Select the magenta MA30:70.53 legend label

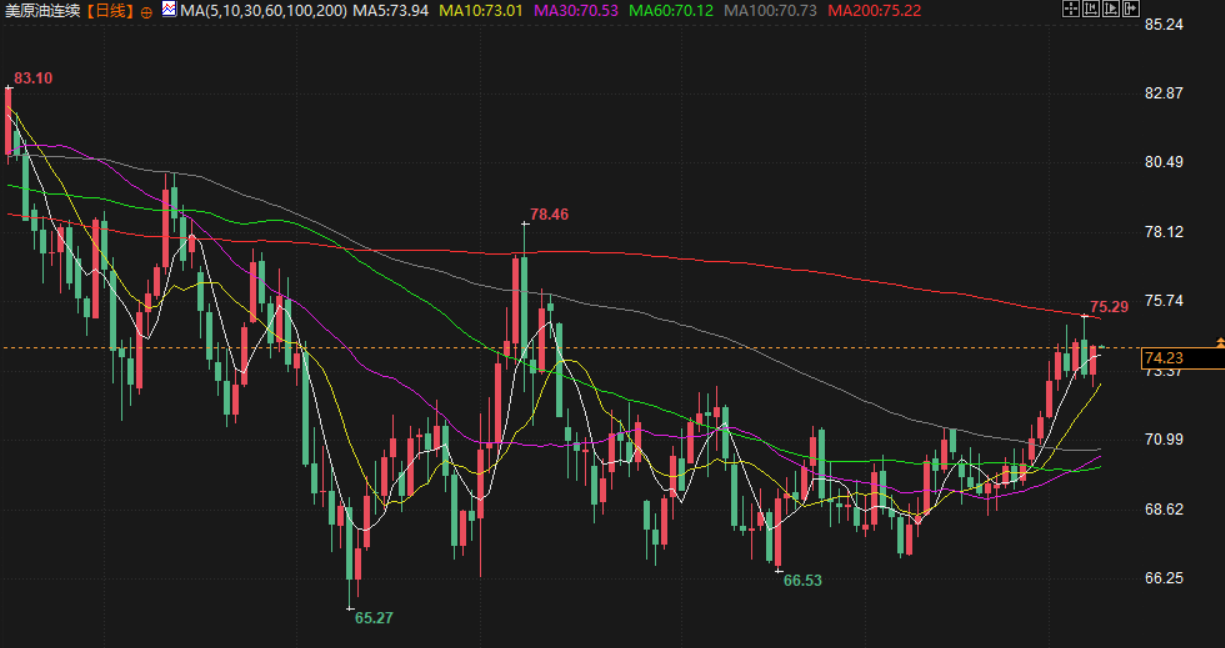[577, 11]
